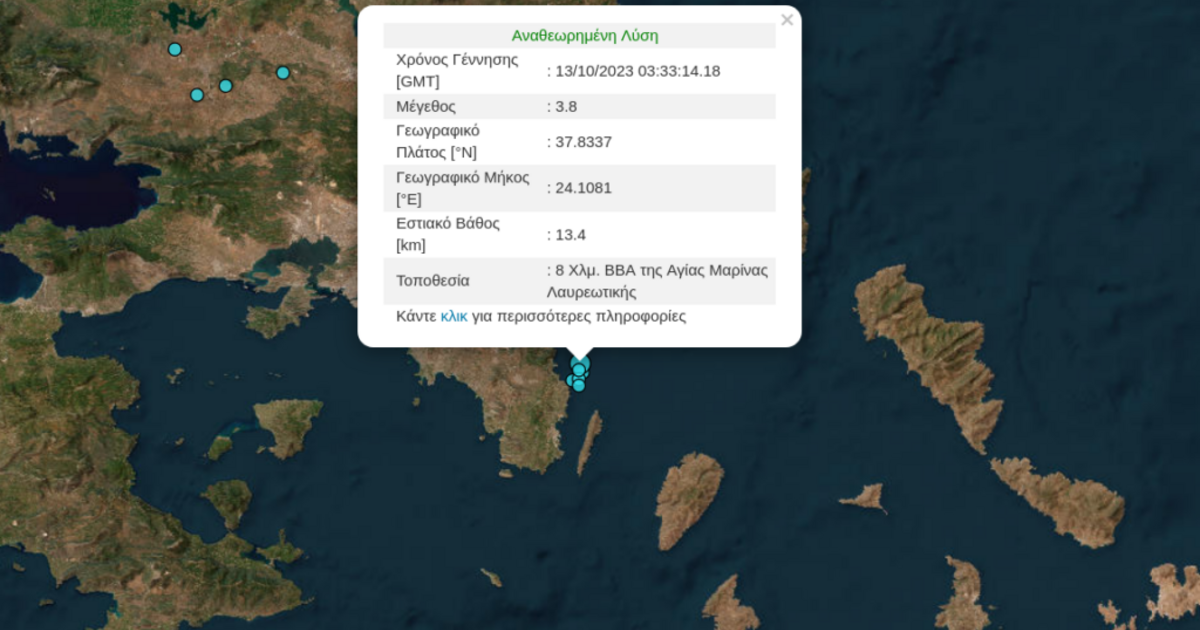The image size is (1200, 630).
Task: Click the southwesternmost marker of the upper-left group
Action: tap(197, 95)
